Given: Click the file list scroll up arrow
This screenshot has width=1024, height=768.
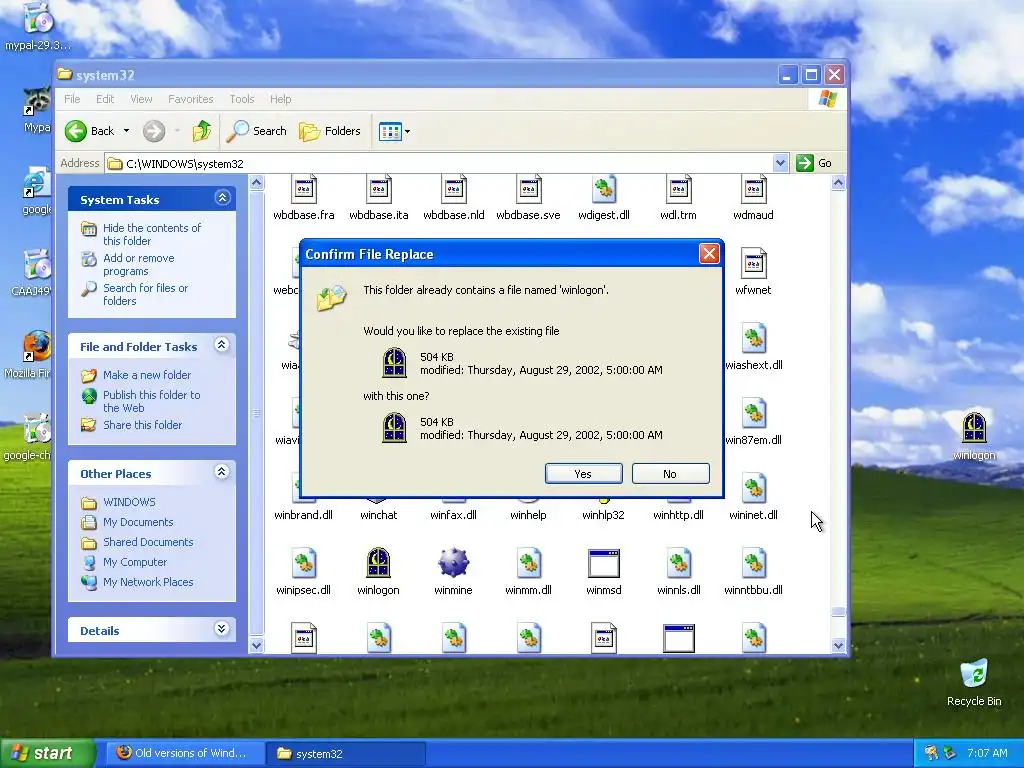Looking at the screenshot, I should (x=839, y=183).
